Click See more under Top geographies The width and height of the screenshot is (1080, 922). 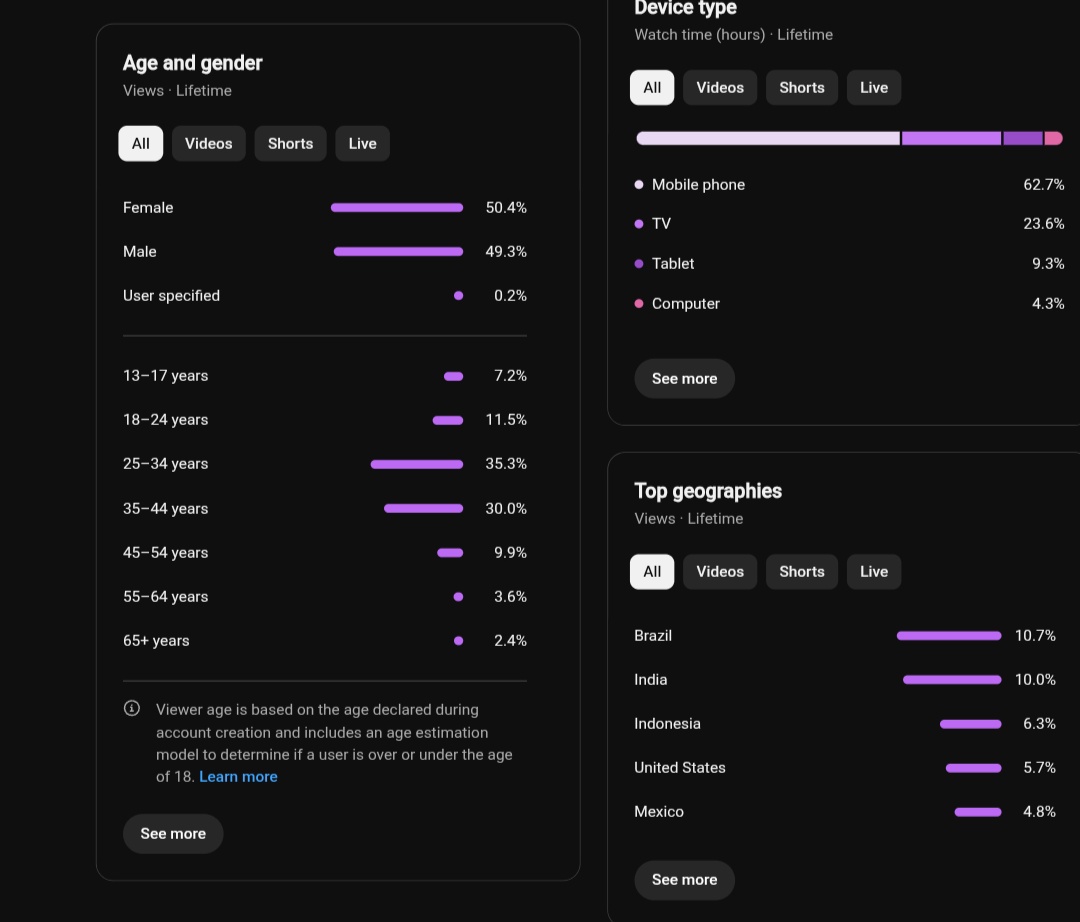685,879
